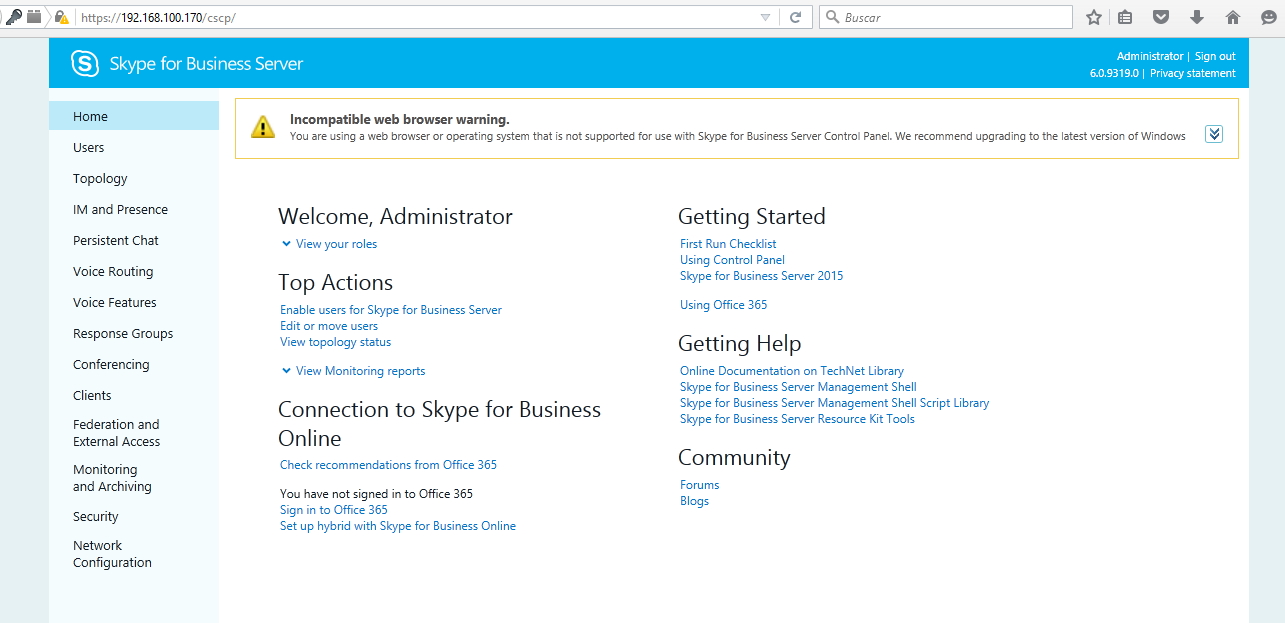The image size is (1285, 623).
Task: Select Voice Routing in left navigation
Action: tap(113, 272)
